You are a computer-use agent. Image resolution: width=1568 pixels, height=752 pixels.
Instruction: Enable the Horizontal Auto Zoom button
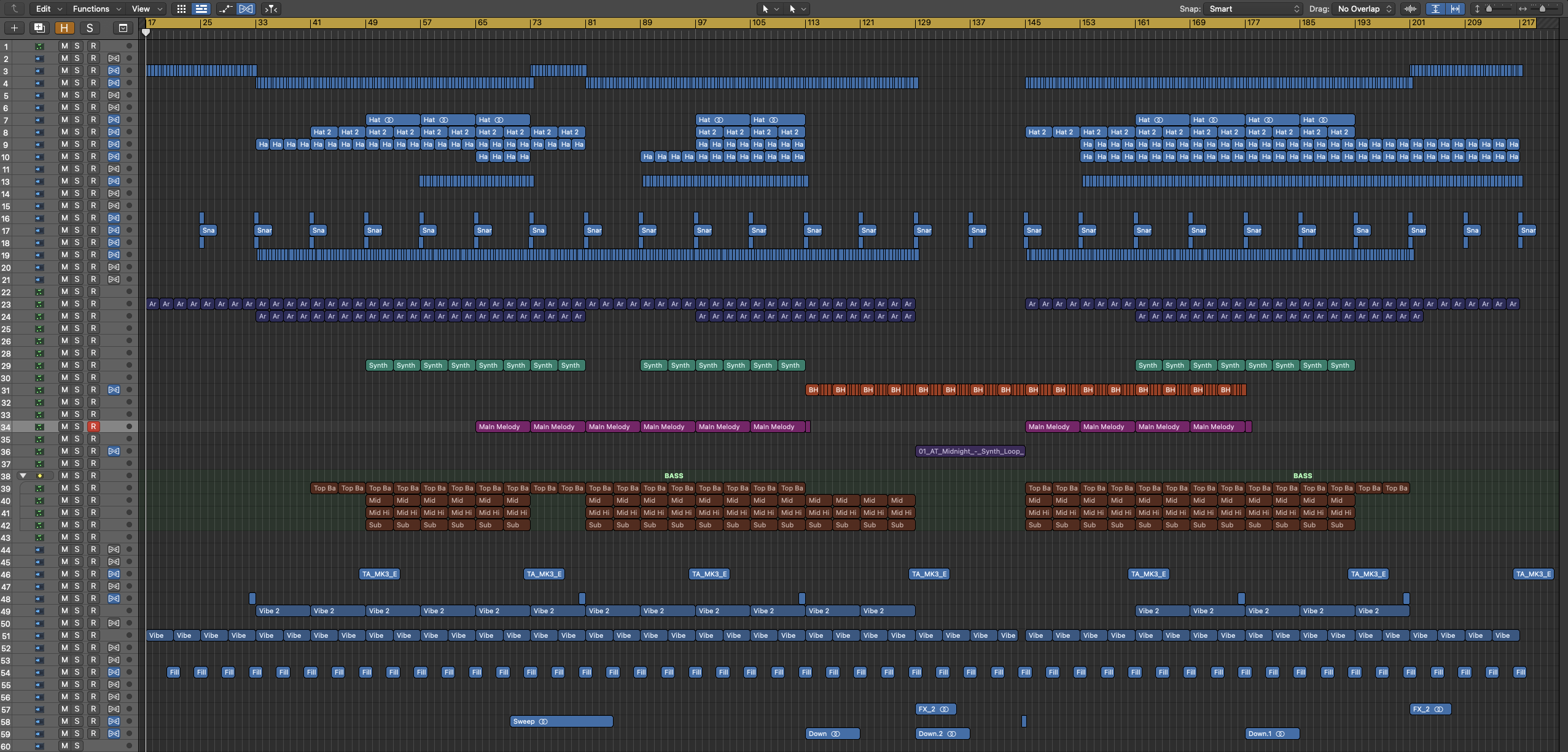click(1455, 9)
